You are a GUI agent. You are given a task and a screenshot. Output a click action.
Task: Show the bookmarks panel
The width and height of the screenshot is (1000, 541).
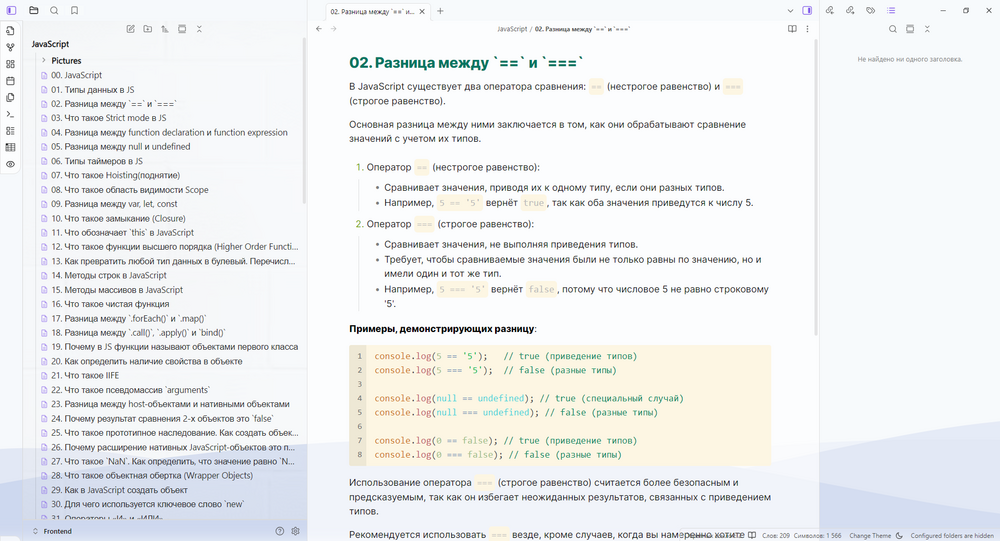[x=74, y=10]
